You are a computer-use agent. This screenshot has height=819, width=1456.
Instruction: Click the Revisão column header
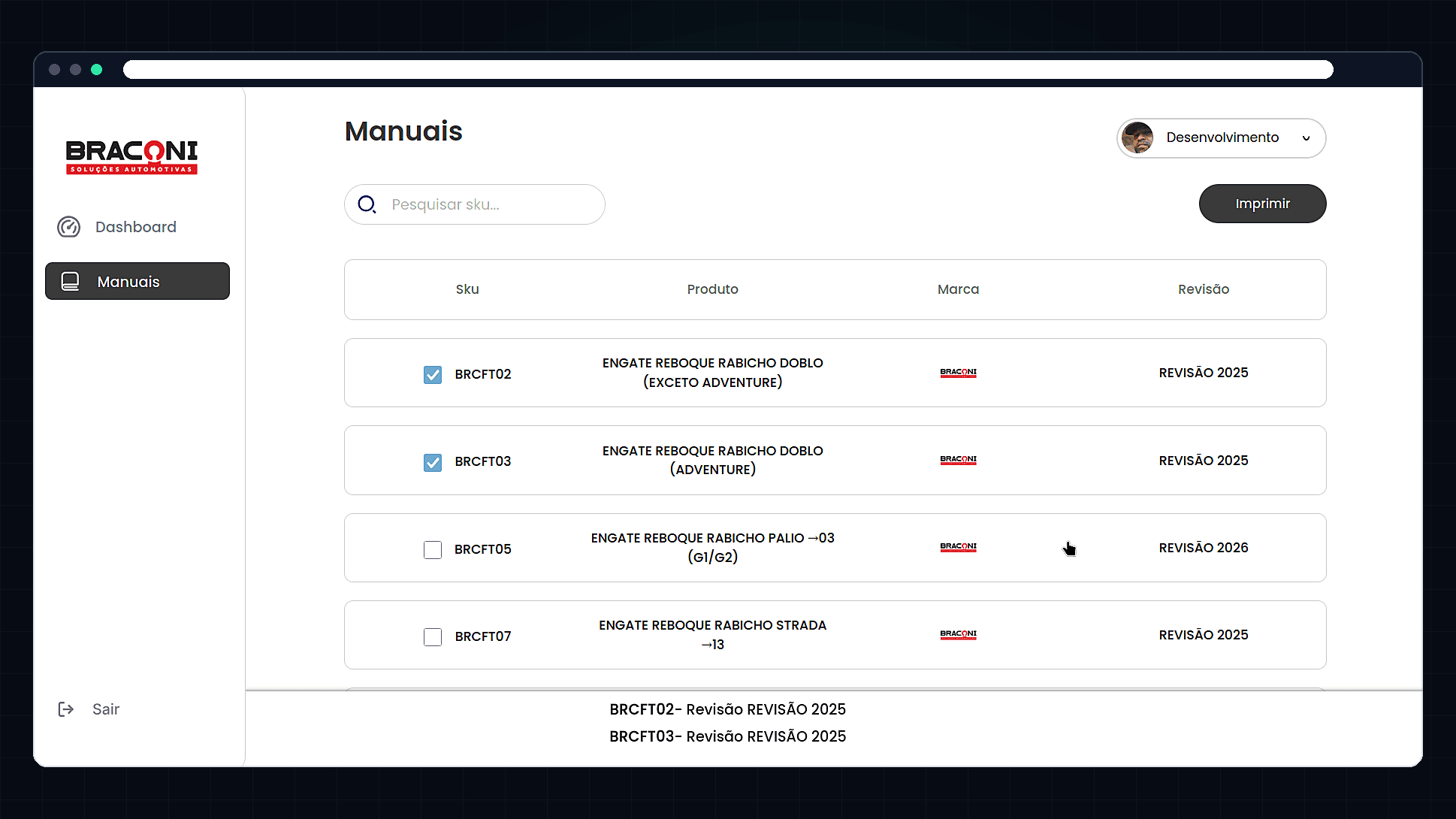(x=1204, y=289)
